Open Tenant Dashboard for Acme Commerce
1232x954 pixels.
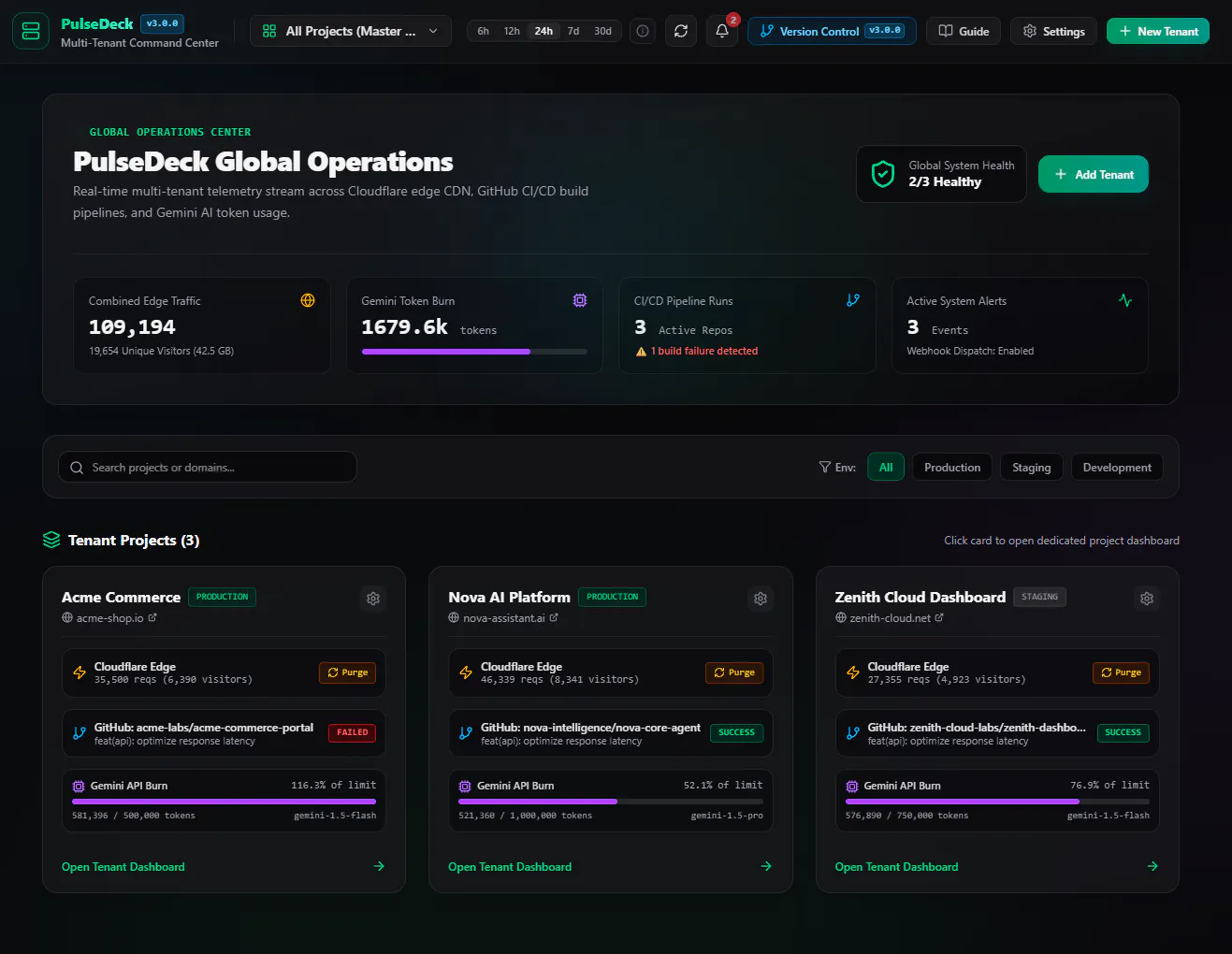(x=123, y=867)
